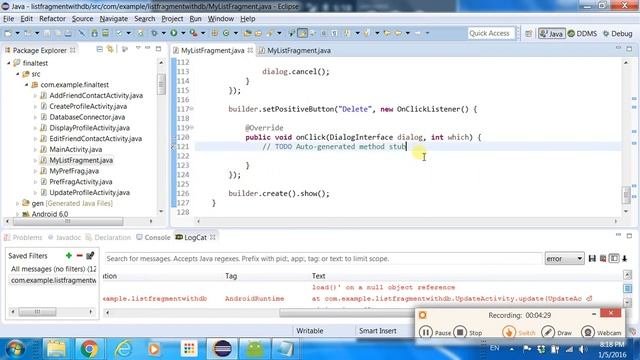Open the error log level dropdown
The image size is (640, 360).
(564, 259)
